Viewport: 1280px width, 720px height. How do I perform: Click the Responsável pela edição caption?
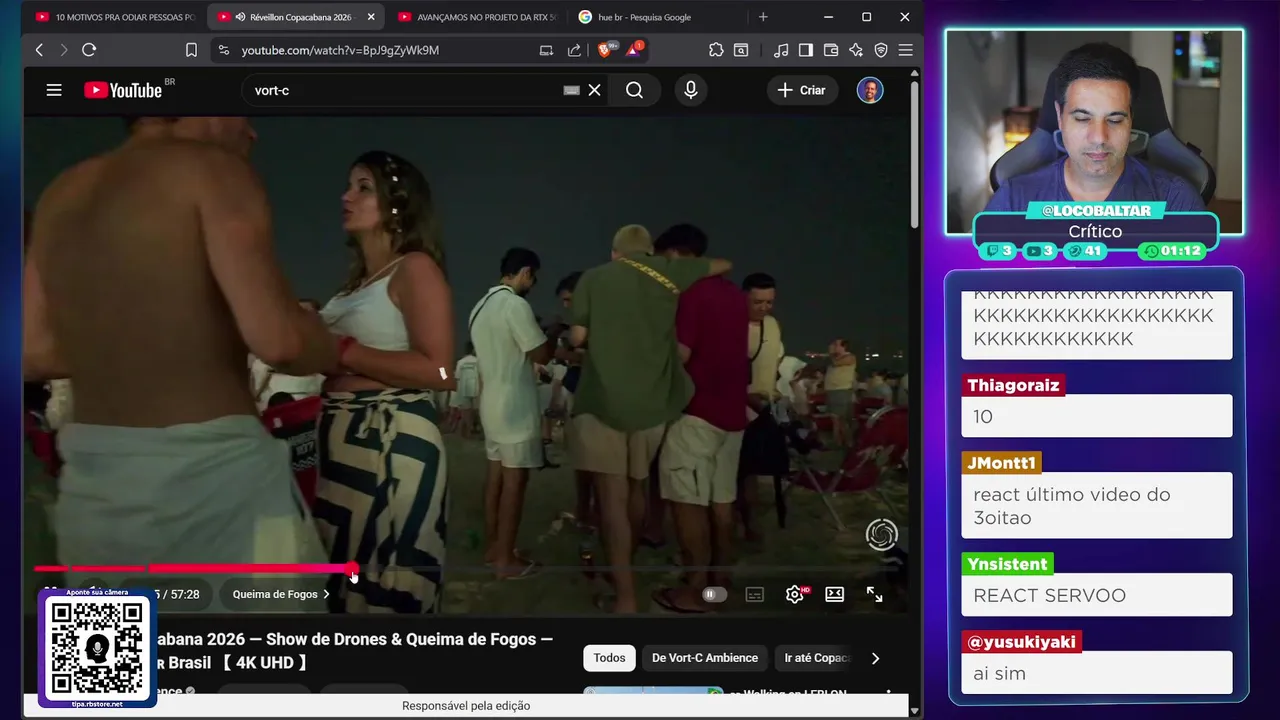coord(466,706)
